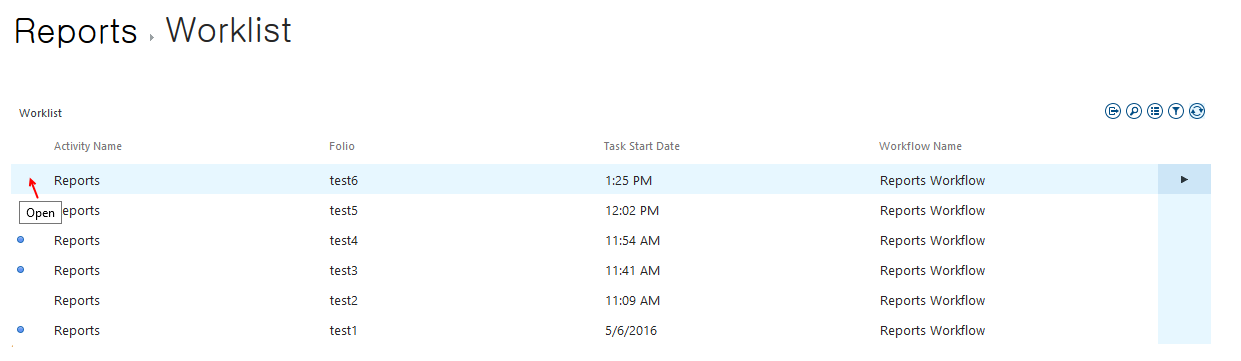Open the filter funnel icon
Image resolution: width=1241 pixels, height=361 pixels.
coord(1176,111)
